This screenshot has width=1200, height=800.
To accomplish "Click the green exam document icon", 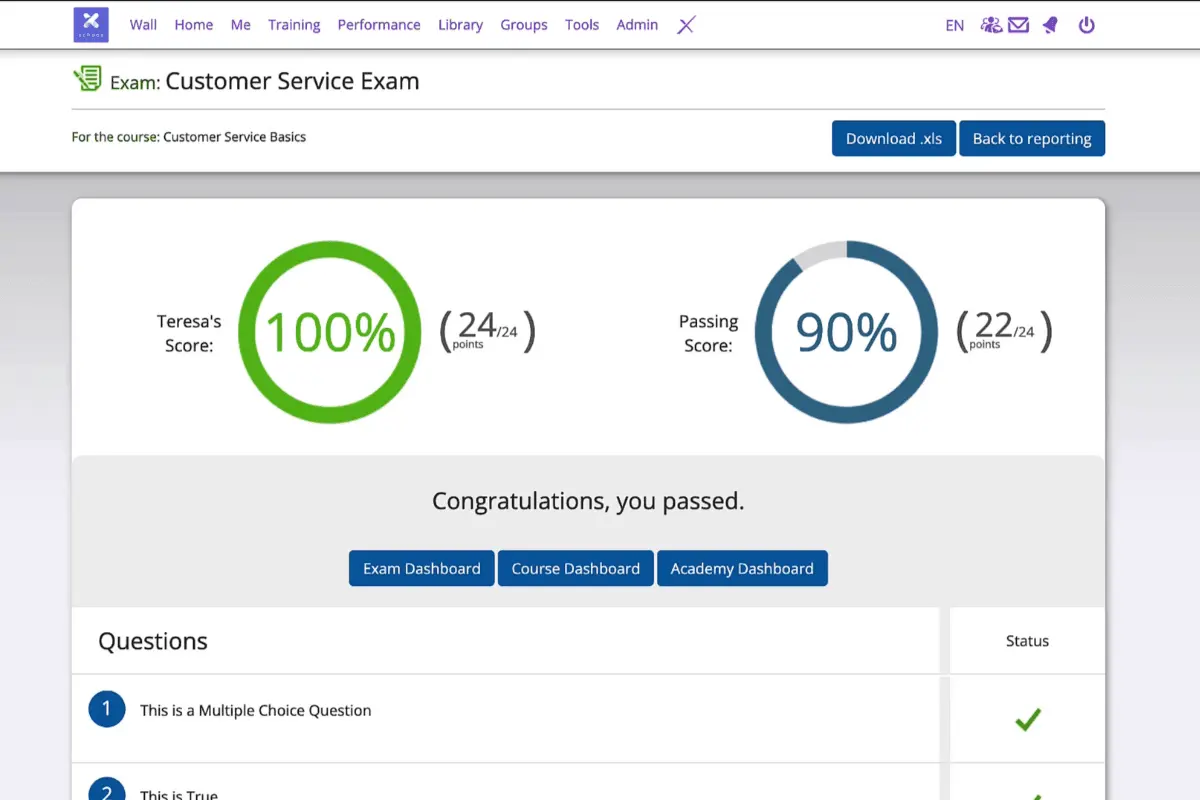I will (x=87, y=79).
